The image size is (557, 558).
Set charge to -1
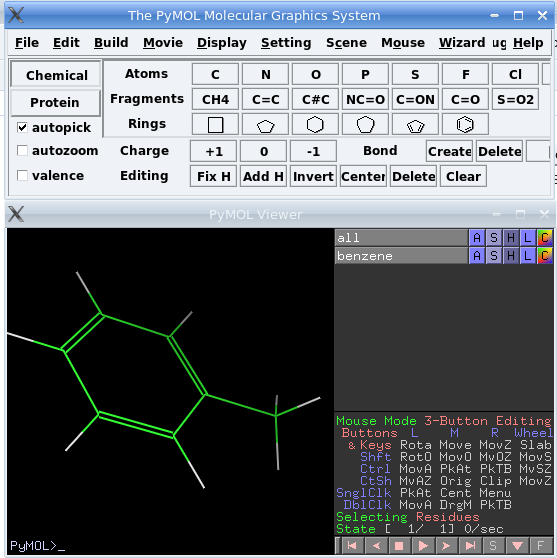coord(313,151)
